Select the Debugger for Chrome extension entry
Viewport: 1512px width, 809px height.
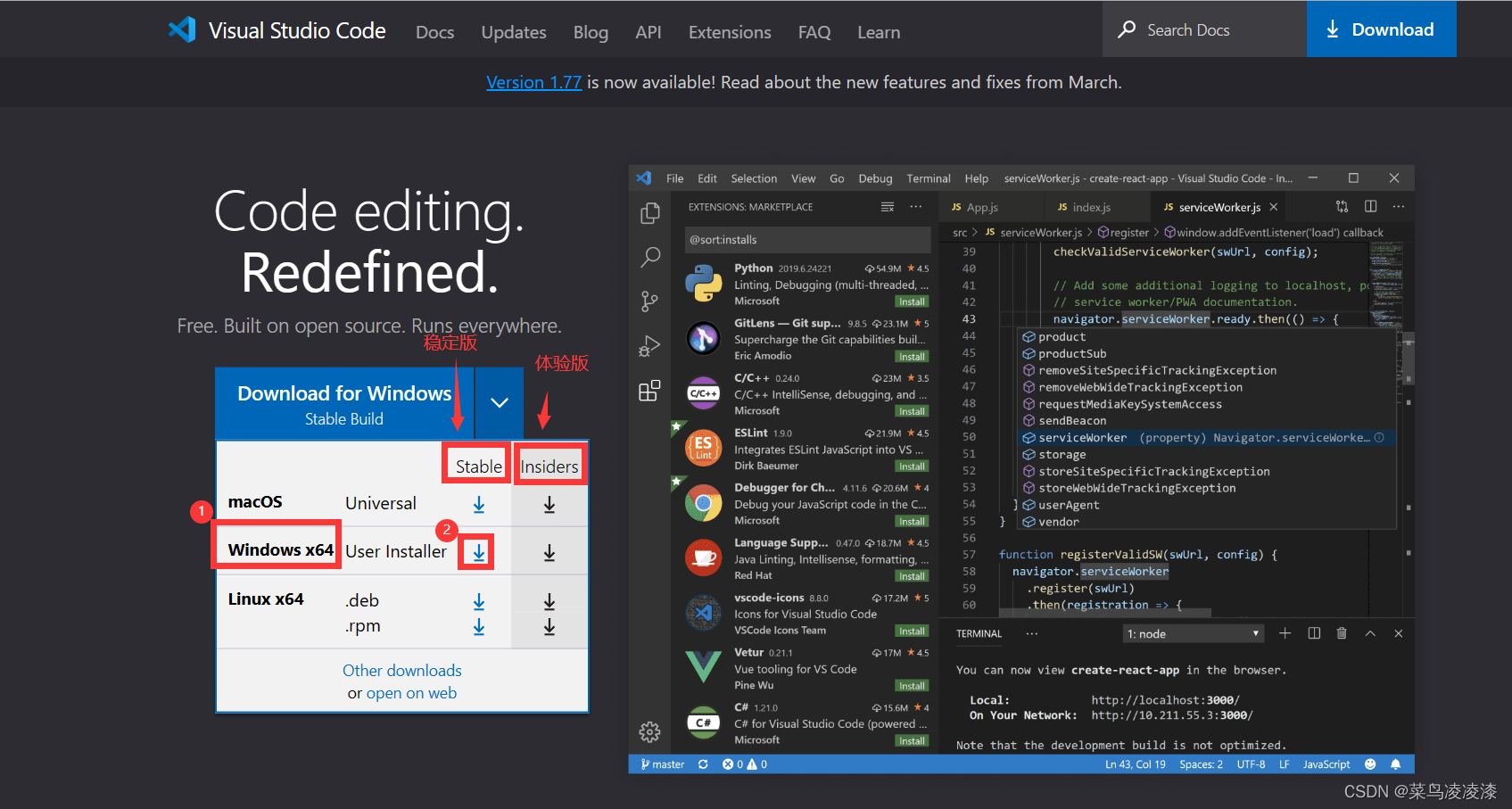pyautogui.click(x=803, y=504)
